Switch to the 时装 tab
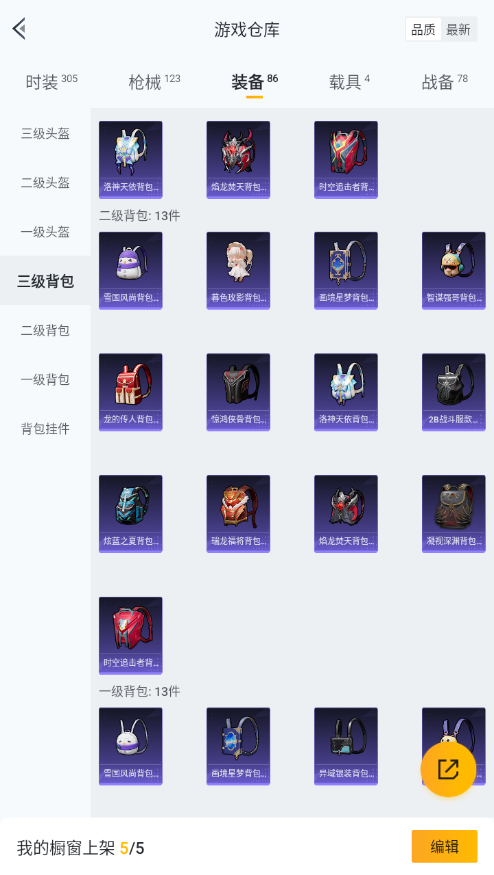The height and width of the screenshot is (875, 494). pyautogui.click(x=51, y=82)
